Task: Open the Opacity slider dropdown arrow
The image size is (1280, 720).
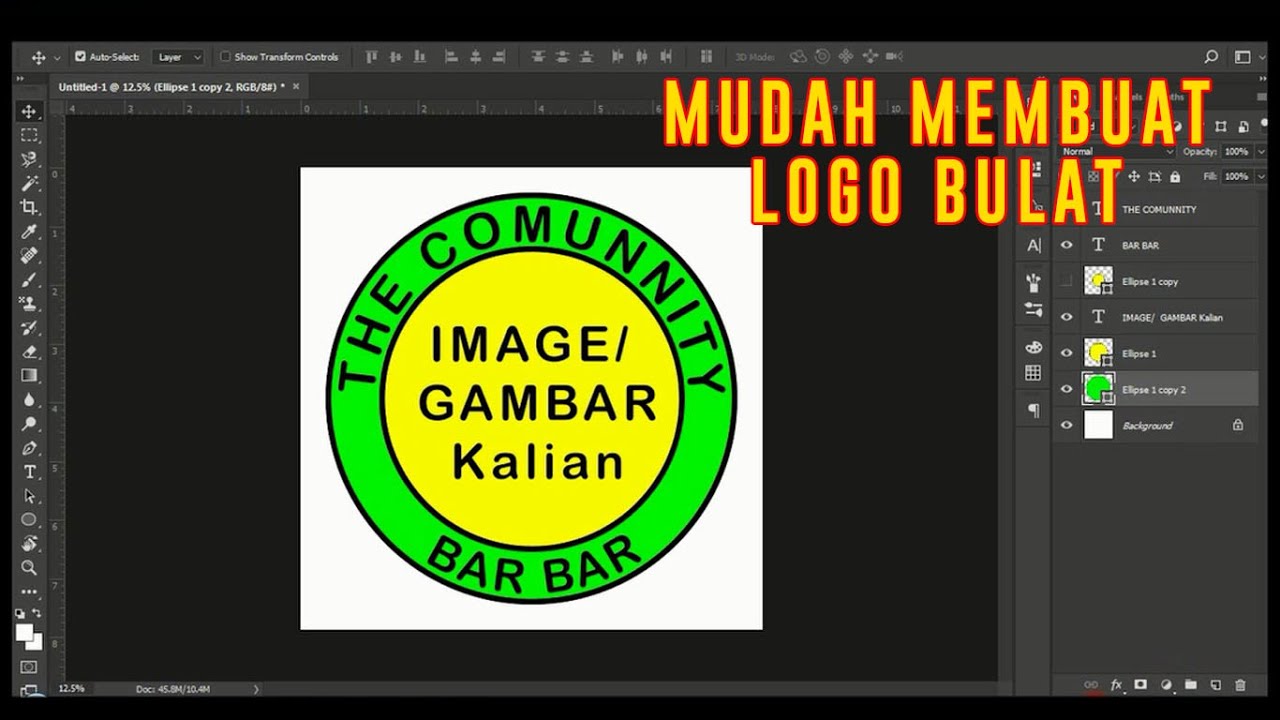Action: point(1260,152)
